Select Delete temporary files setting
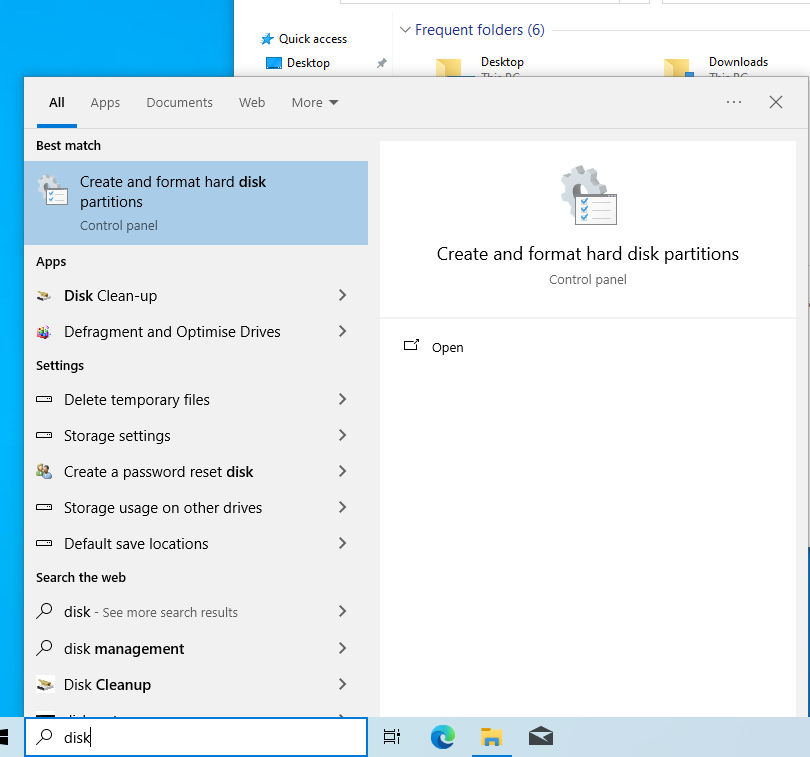Viewport: 810px width, 757px height. 196,399
